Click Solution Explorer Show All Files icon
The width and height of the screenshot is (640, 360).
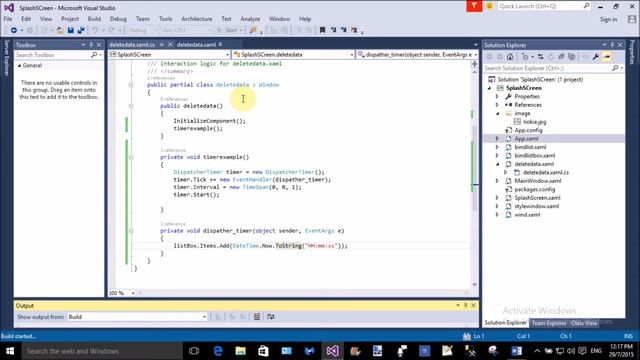point(572,57)
